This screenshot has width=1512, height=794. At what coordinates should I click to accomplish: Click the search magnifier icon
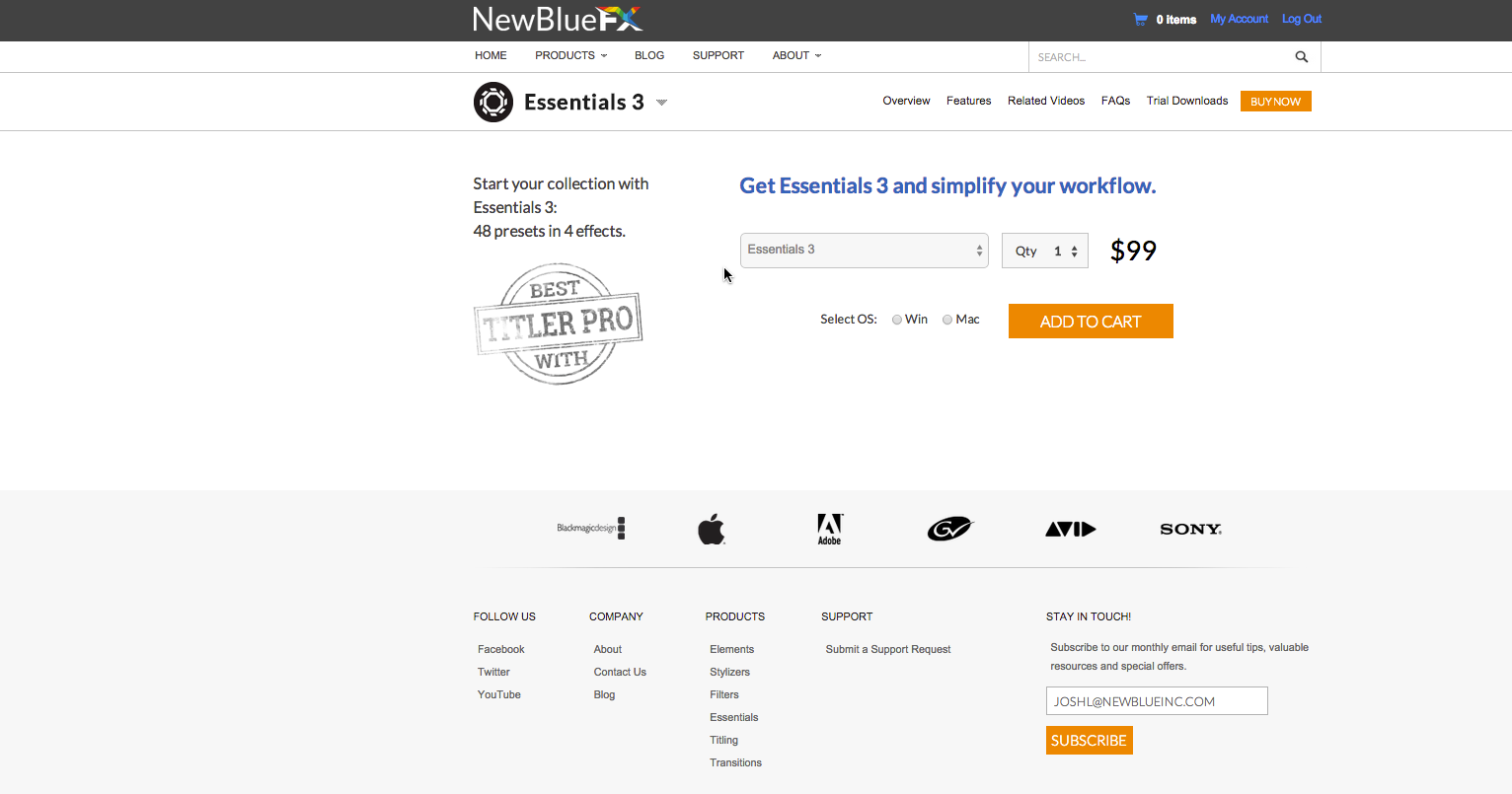(1301, 57)
